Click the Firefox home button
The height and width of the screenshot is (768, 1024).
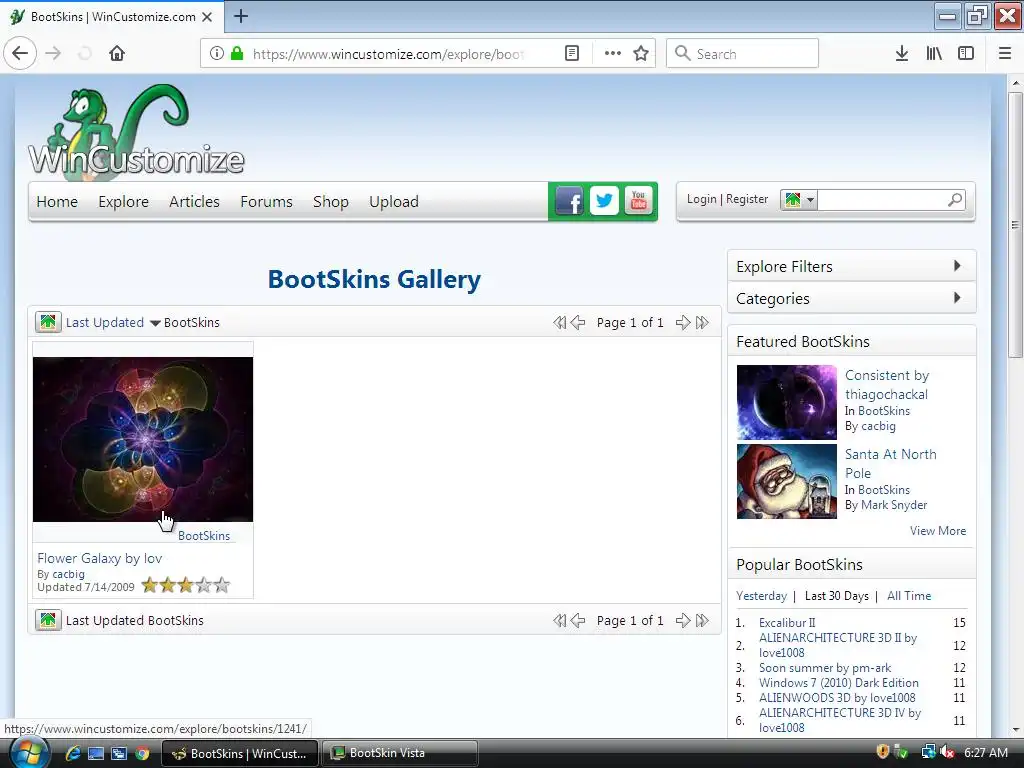click(117, 54)
